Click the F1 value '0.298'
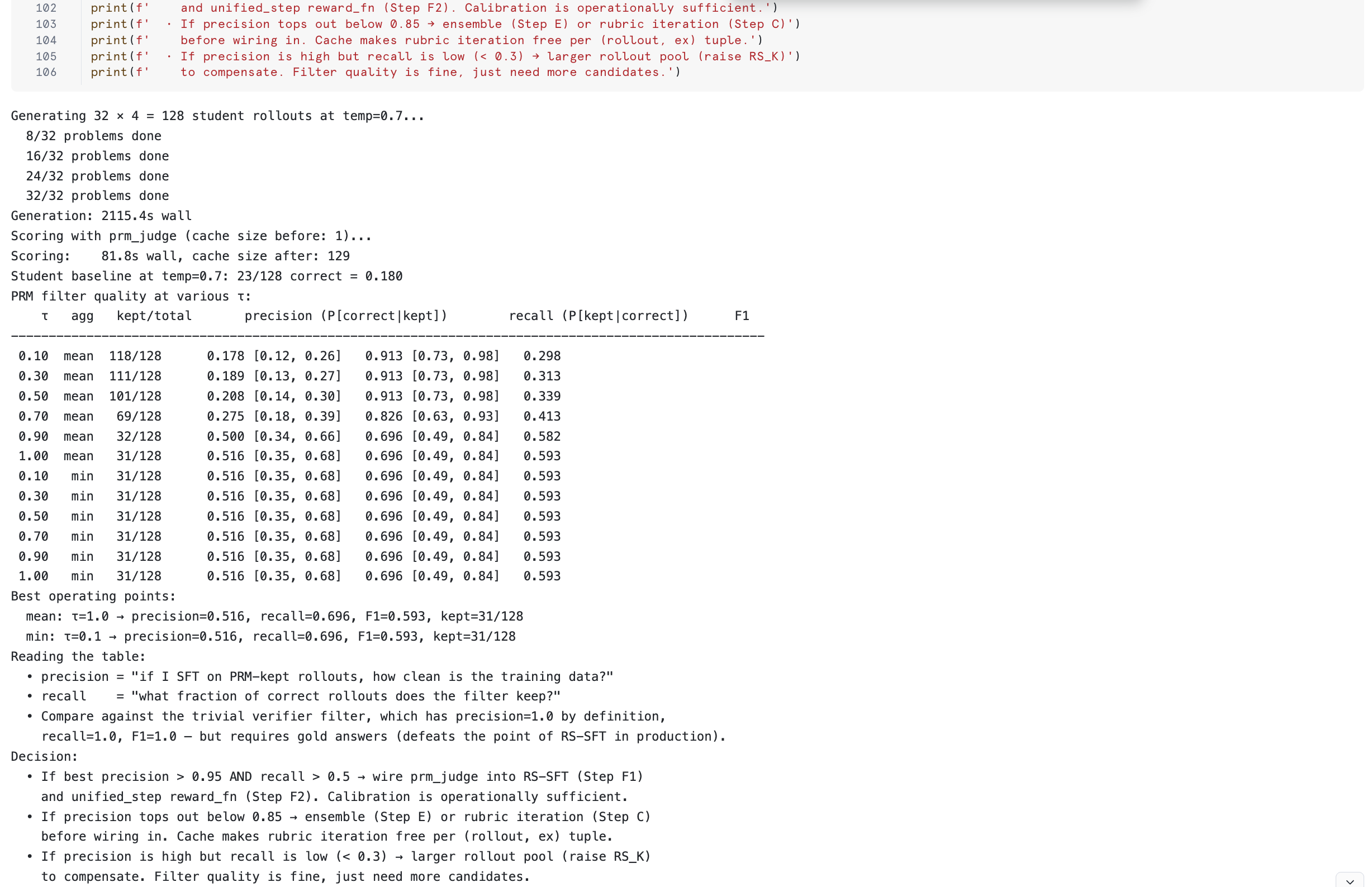 point(542,356)
